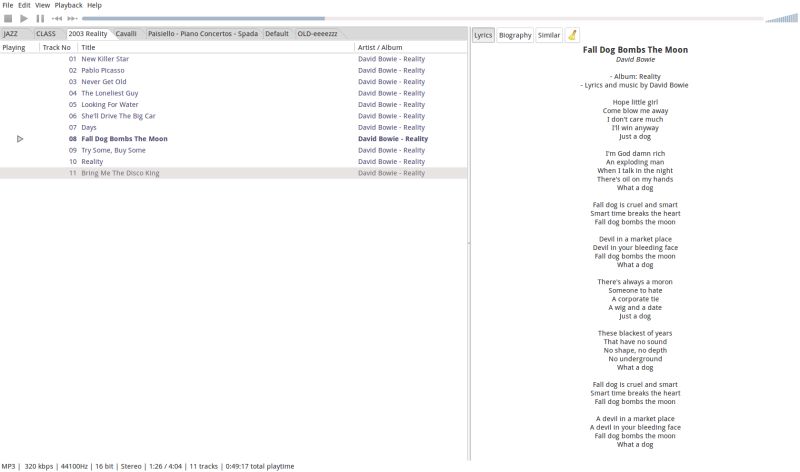
Task: Open the Help menu
Action: (x=94, y=5)
